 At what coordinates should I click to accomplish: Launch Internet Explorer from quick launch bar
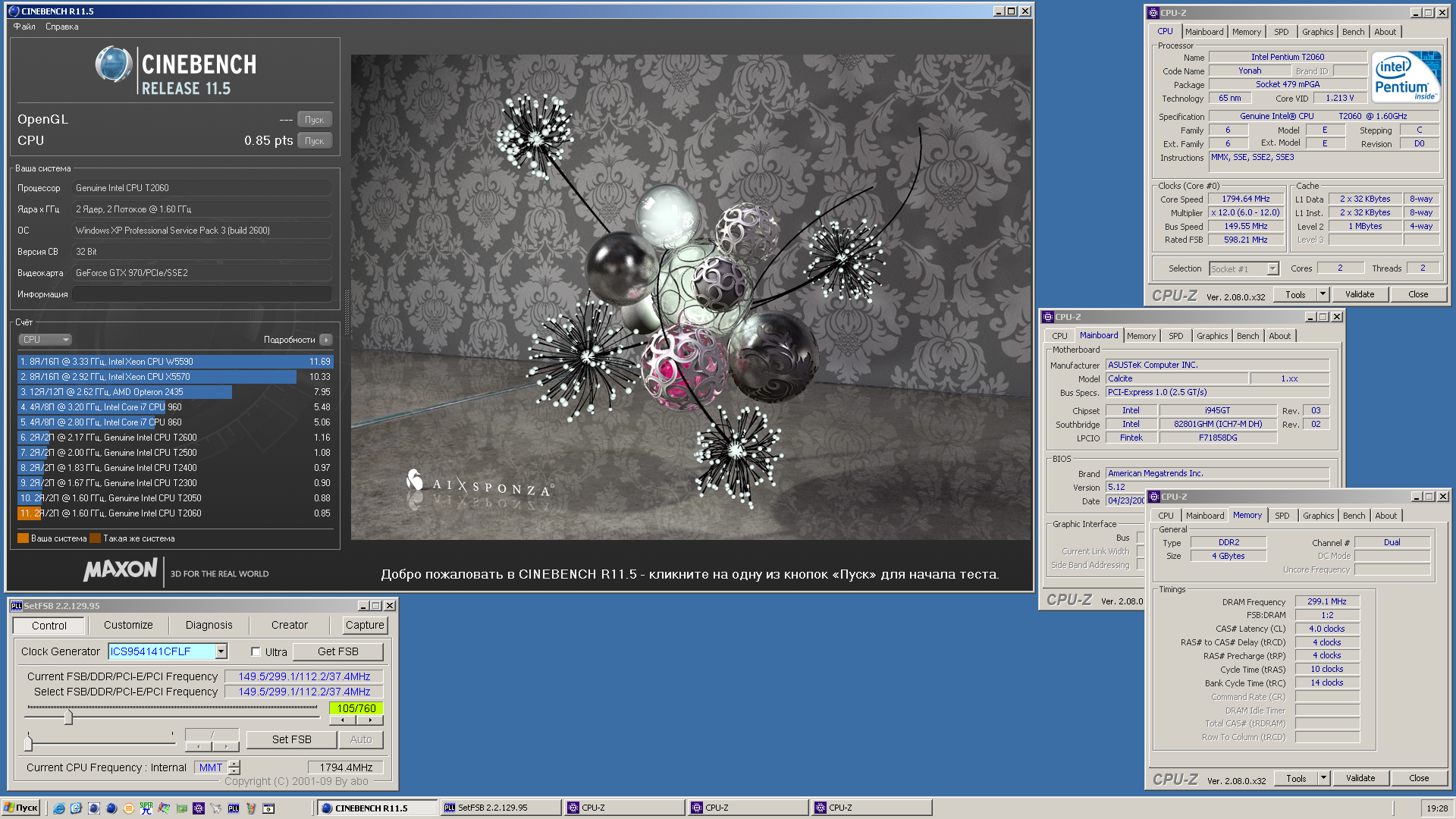click(58, 808)
